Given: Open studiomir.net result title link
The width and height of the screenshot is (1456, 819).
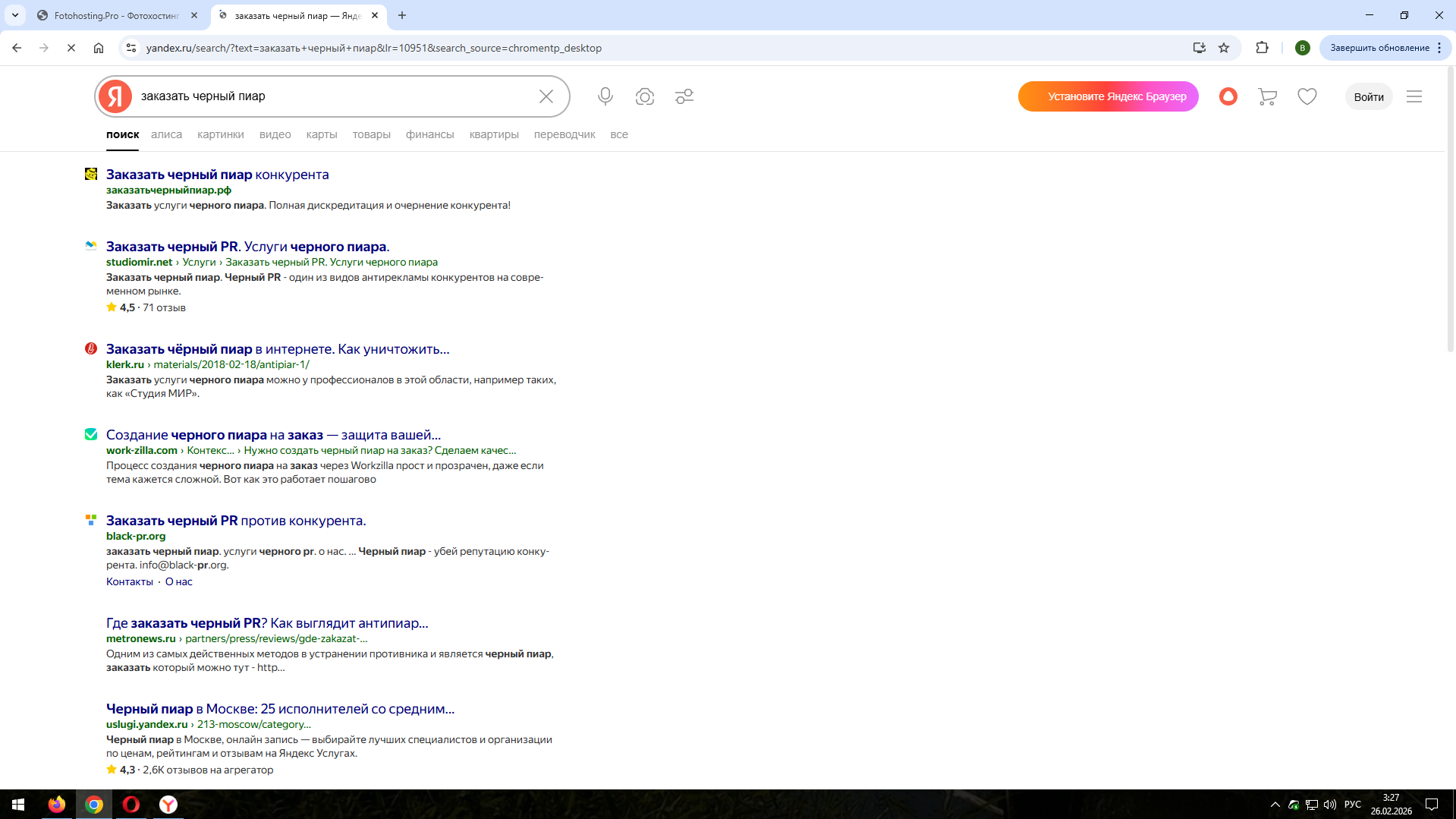Looking at the screenshot, I should 248,247.
